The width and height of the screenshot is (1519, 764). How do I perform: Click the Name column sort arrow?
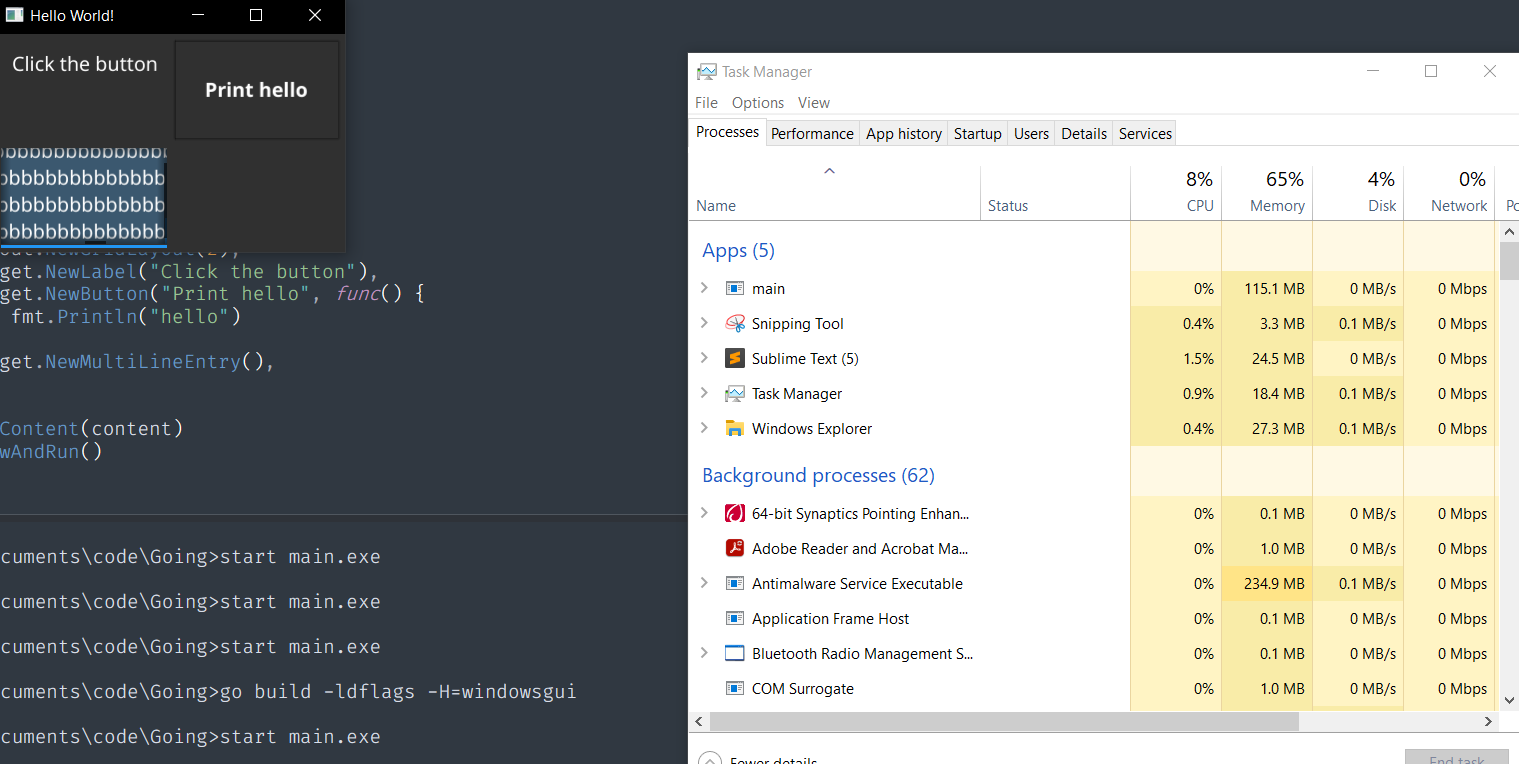pyautogui.click(x=829, y=170)
